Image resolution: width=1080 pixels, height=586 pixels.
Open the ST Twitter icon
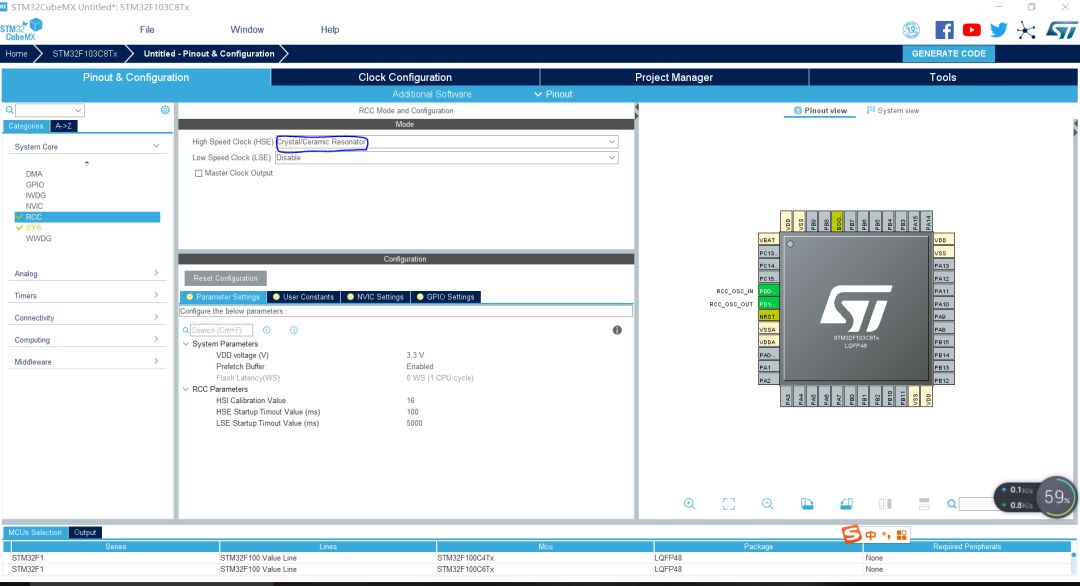(999, 30)
